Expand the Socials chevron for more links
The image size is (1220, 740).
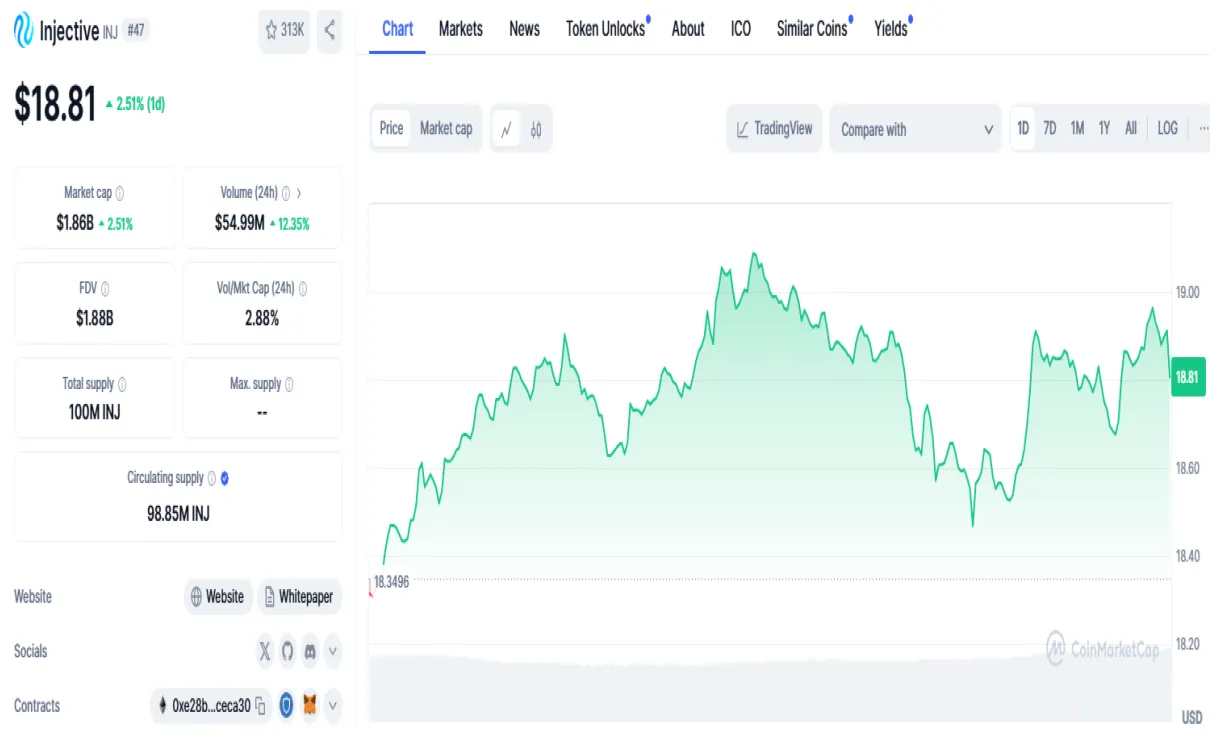(x=333, y=652)
